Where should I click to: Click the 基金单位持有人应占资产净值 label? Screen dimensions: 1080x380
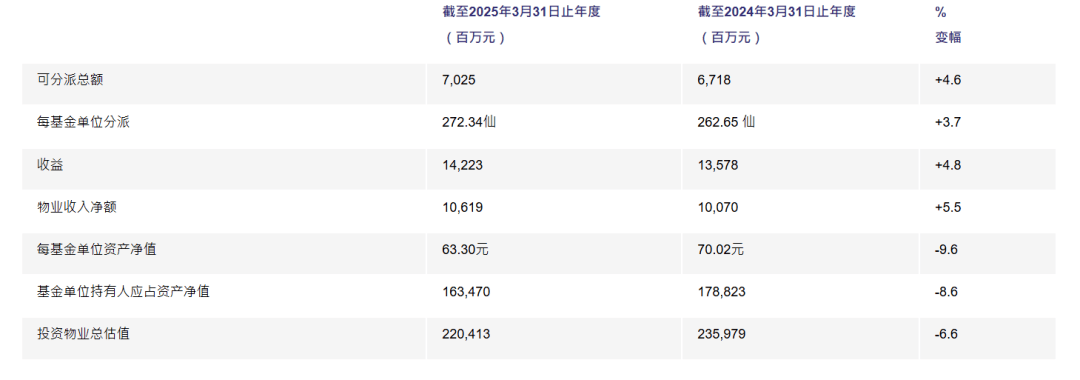[123, 291]
